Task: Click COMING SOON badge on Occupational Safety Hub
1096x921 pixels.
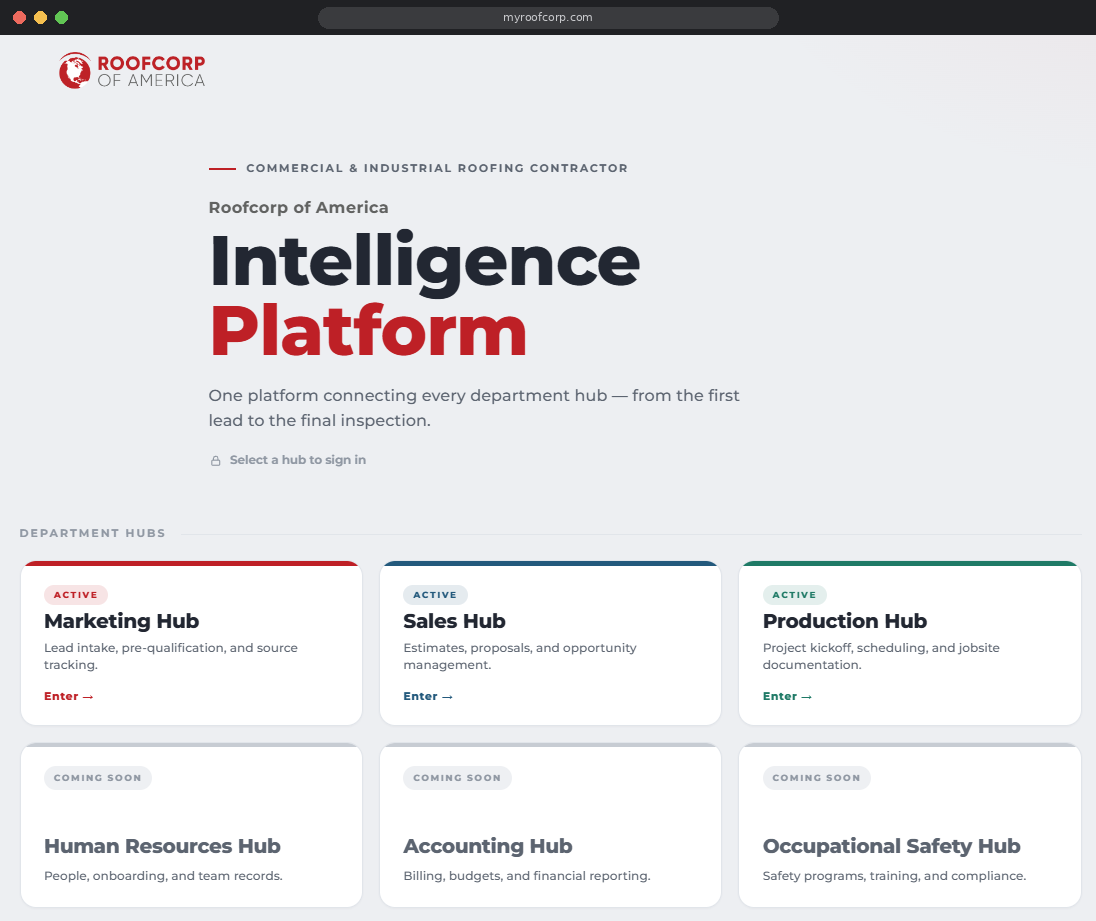Action: click(x=816, y=778)
